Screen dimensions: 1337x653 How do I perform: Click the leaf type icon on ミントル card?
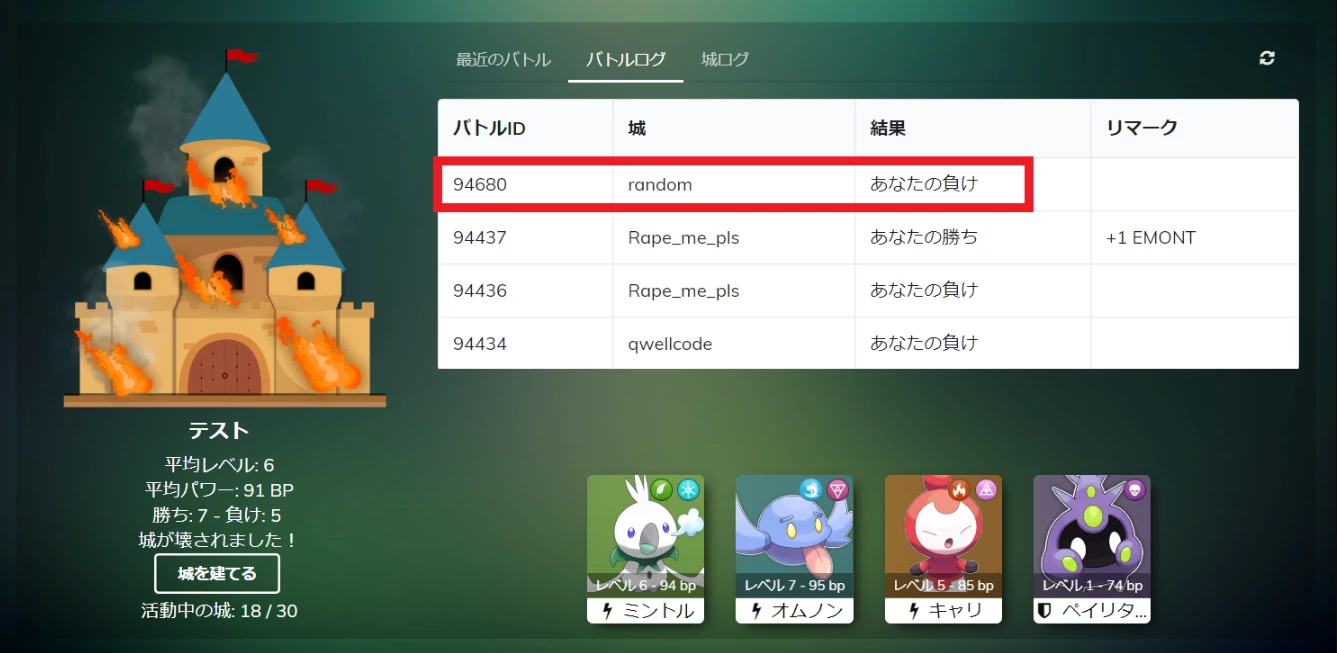pos(662,490)
